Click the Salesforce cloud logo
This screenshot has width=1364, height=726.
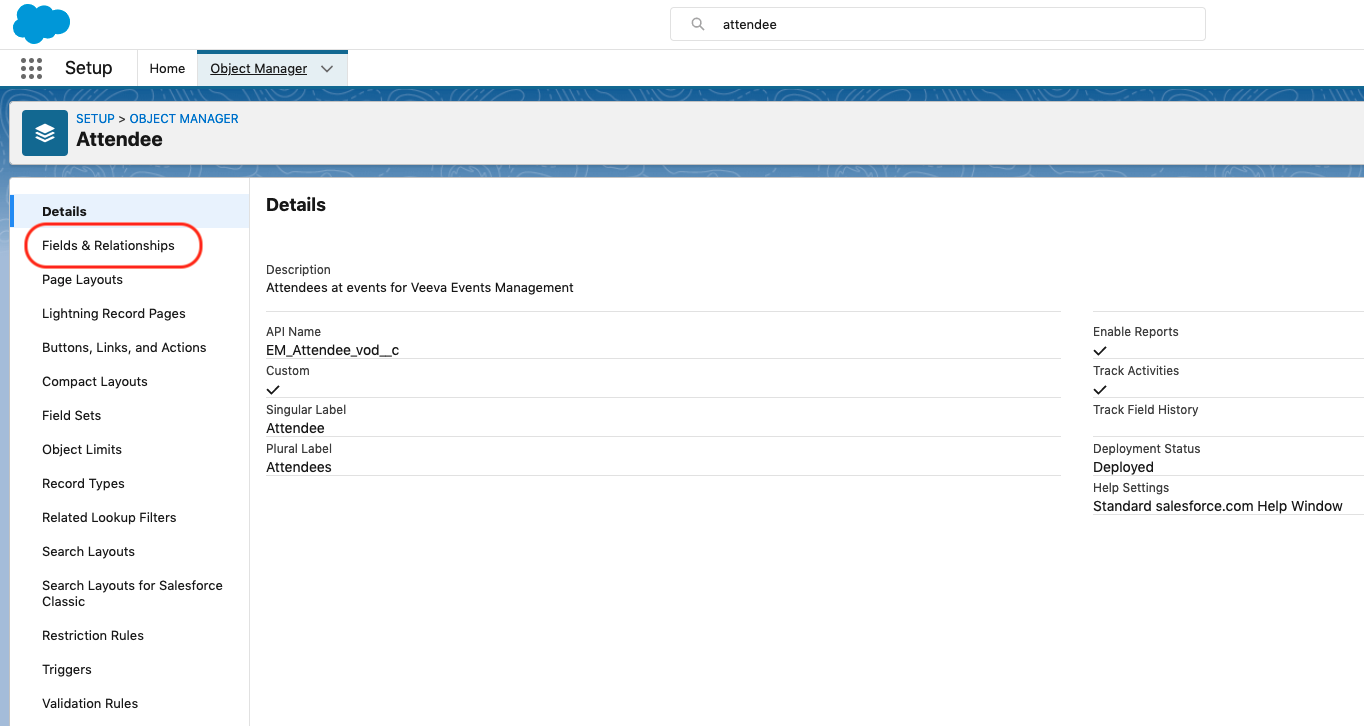[x=41, y=23]
